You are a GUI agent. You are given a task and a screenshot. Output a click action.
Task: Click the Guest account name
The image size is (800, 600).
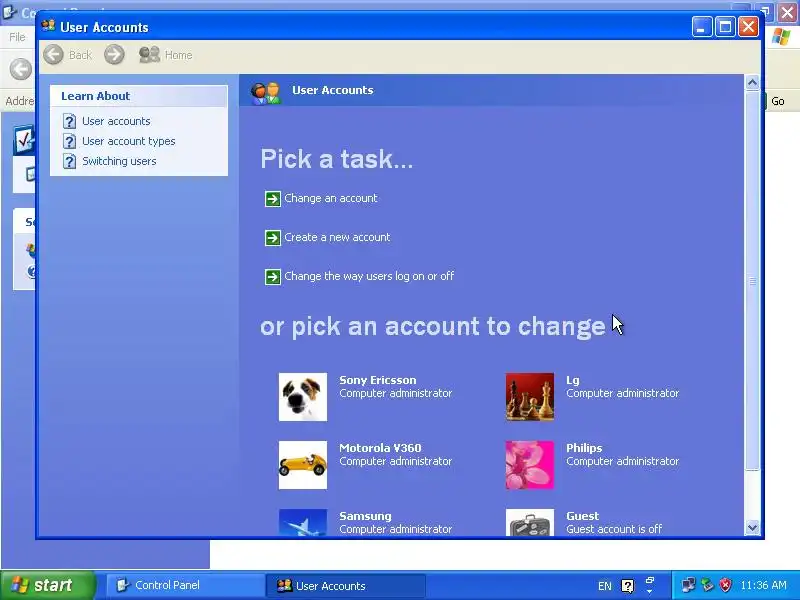(582, 516)
